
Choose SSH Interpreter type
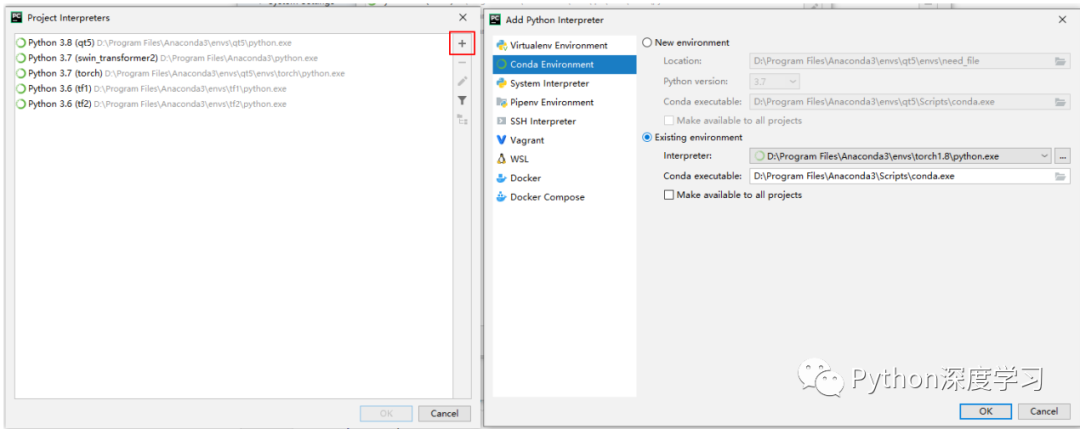pos(565,121)
